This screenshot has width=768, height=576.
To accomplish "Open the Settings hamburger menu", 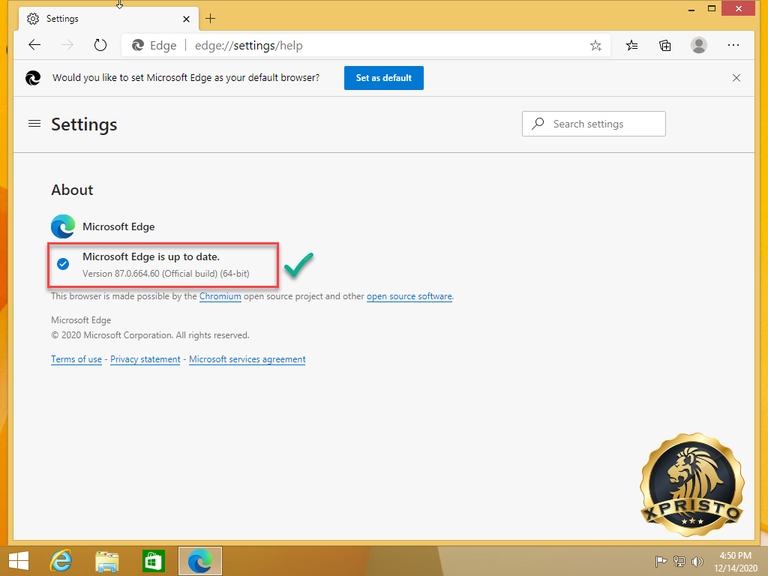I will (34, 124).
